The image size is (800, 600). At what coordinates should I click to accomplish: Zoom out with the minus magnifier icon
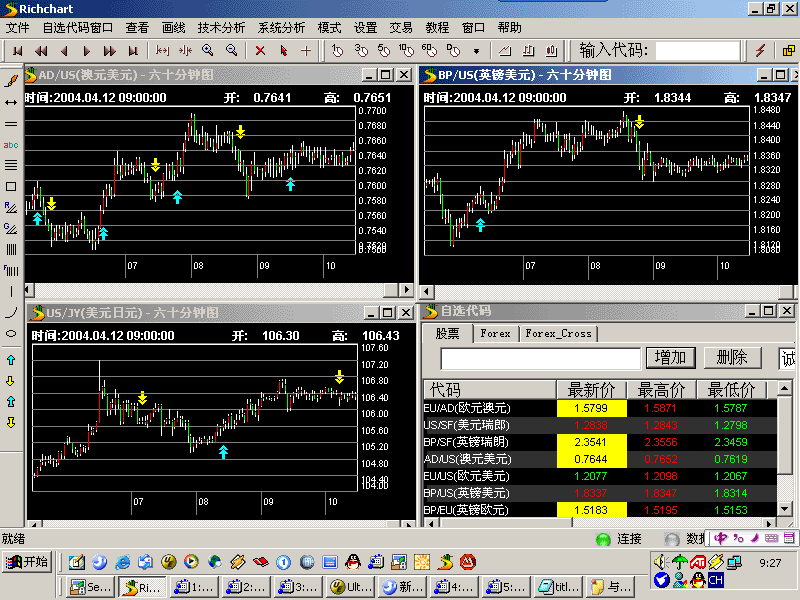232,51
